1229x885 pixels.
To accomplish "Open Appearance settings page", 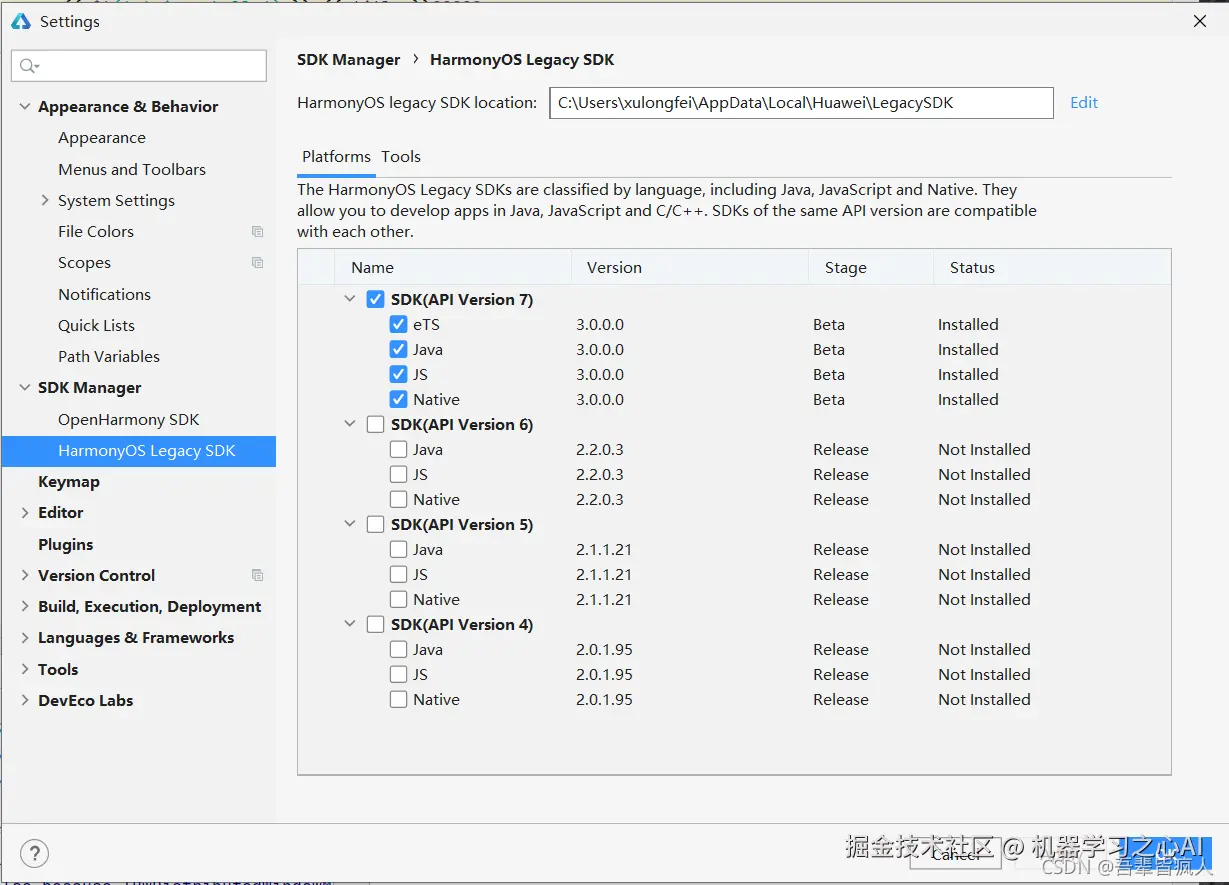I will pos(102,137).
